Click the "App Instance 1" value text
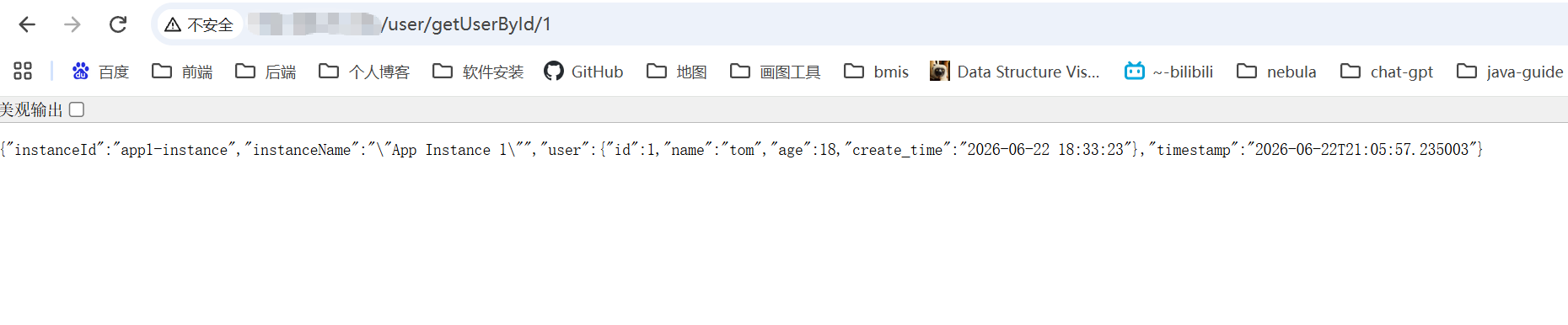 [x=454, y=150]
